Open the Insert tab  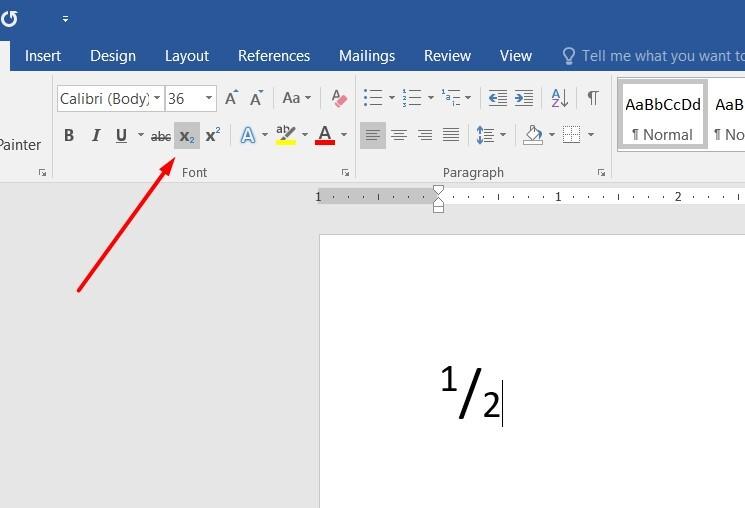(x=43, y=56)
